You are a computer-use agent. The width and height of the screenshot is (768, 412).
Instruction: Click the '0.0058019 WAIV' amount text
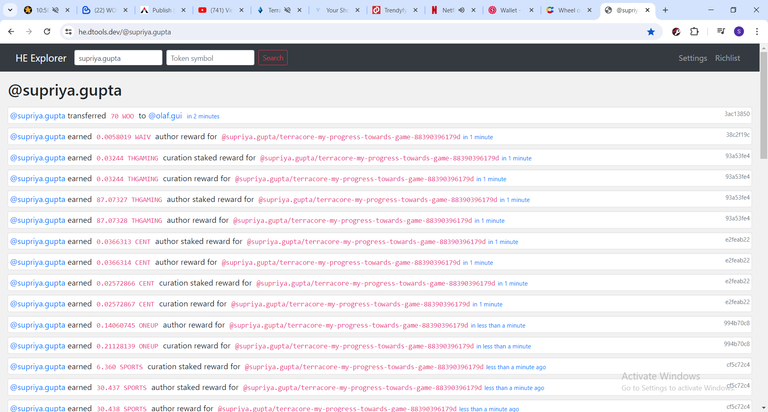(x=123, y=137)
